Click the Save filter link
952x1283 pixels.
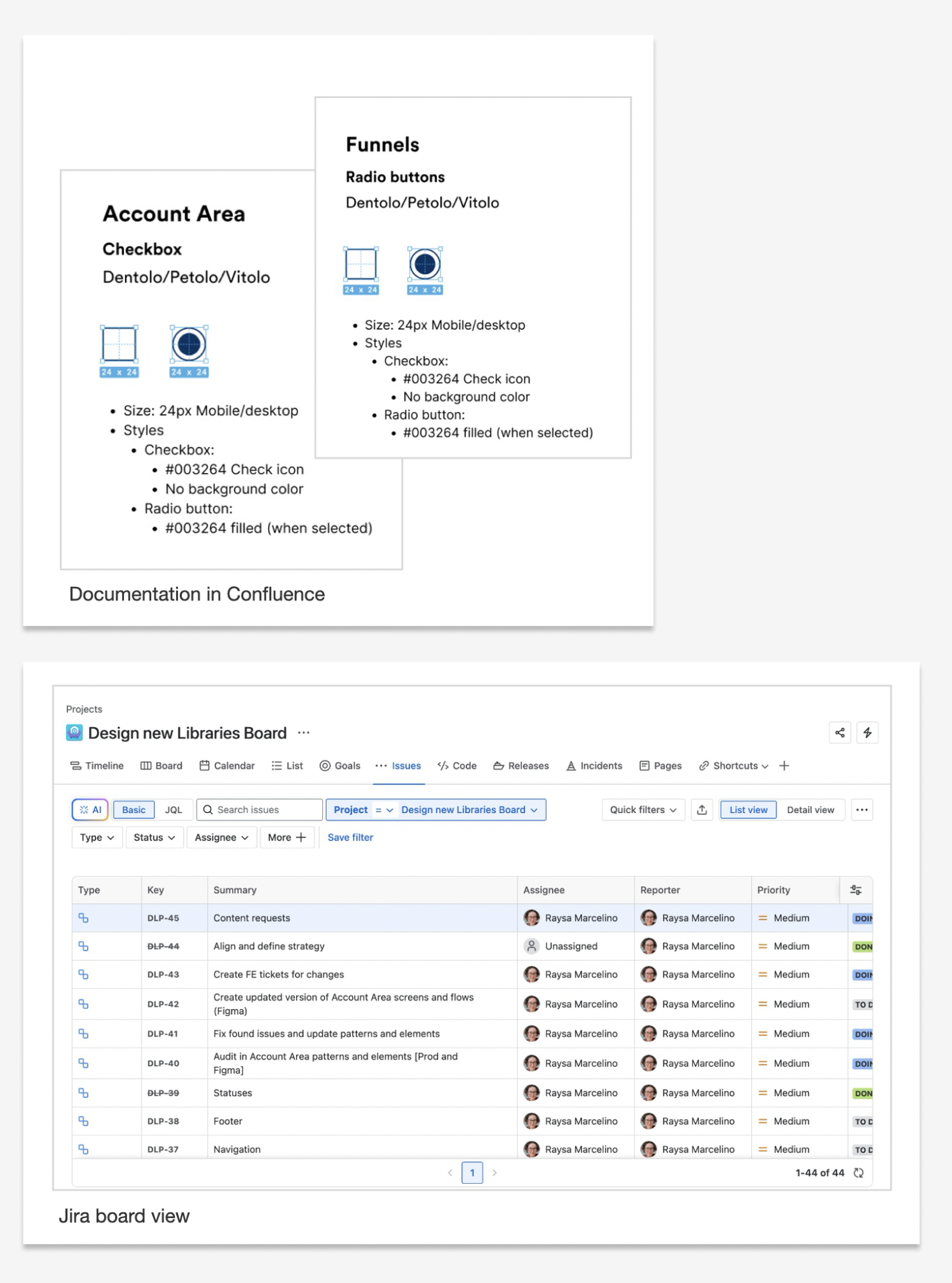pos(350,837)
